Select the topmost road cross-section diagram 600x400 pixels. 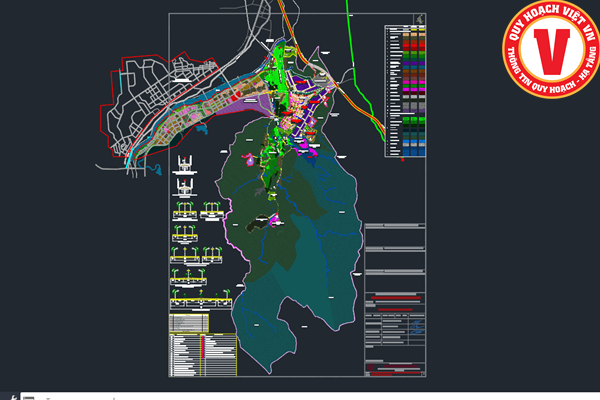(185, 164)
